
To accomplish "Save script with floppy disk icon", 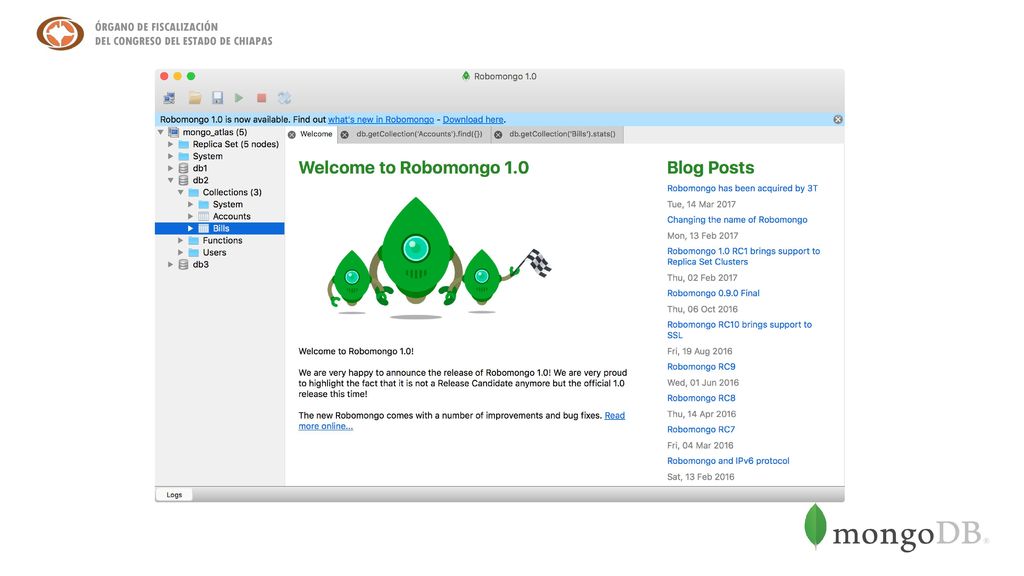I will point(217,98).
